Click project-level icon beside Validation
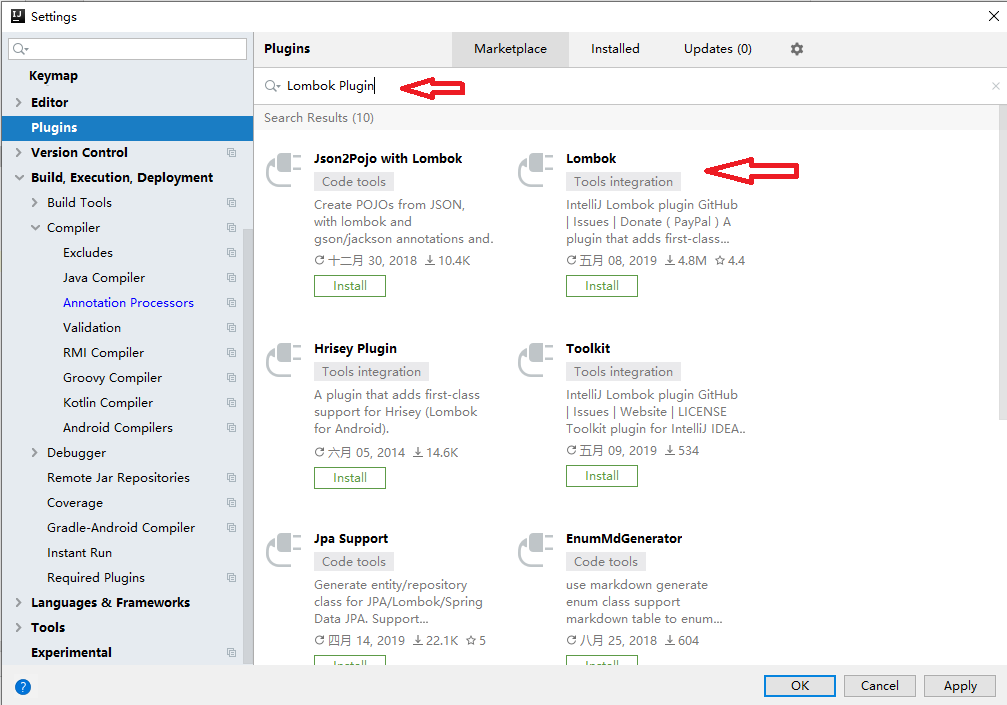The image size is (1007, 705). tap(231, 328)
